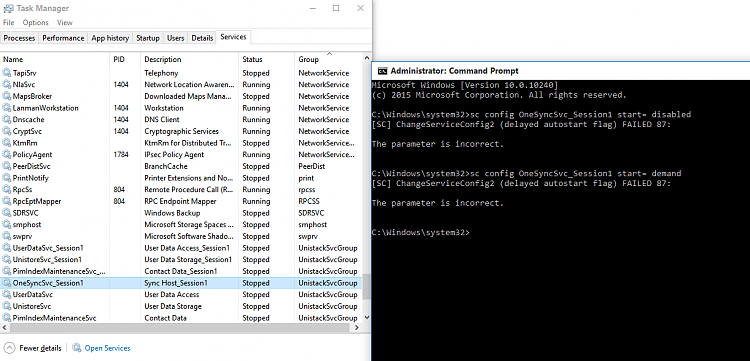Screen dimensions: 750x361
Task: Click the swprv service gear icon
Action: pyautogui.click(x=6, y=236)
